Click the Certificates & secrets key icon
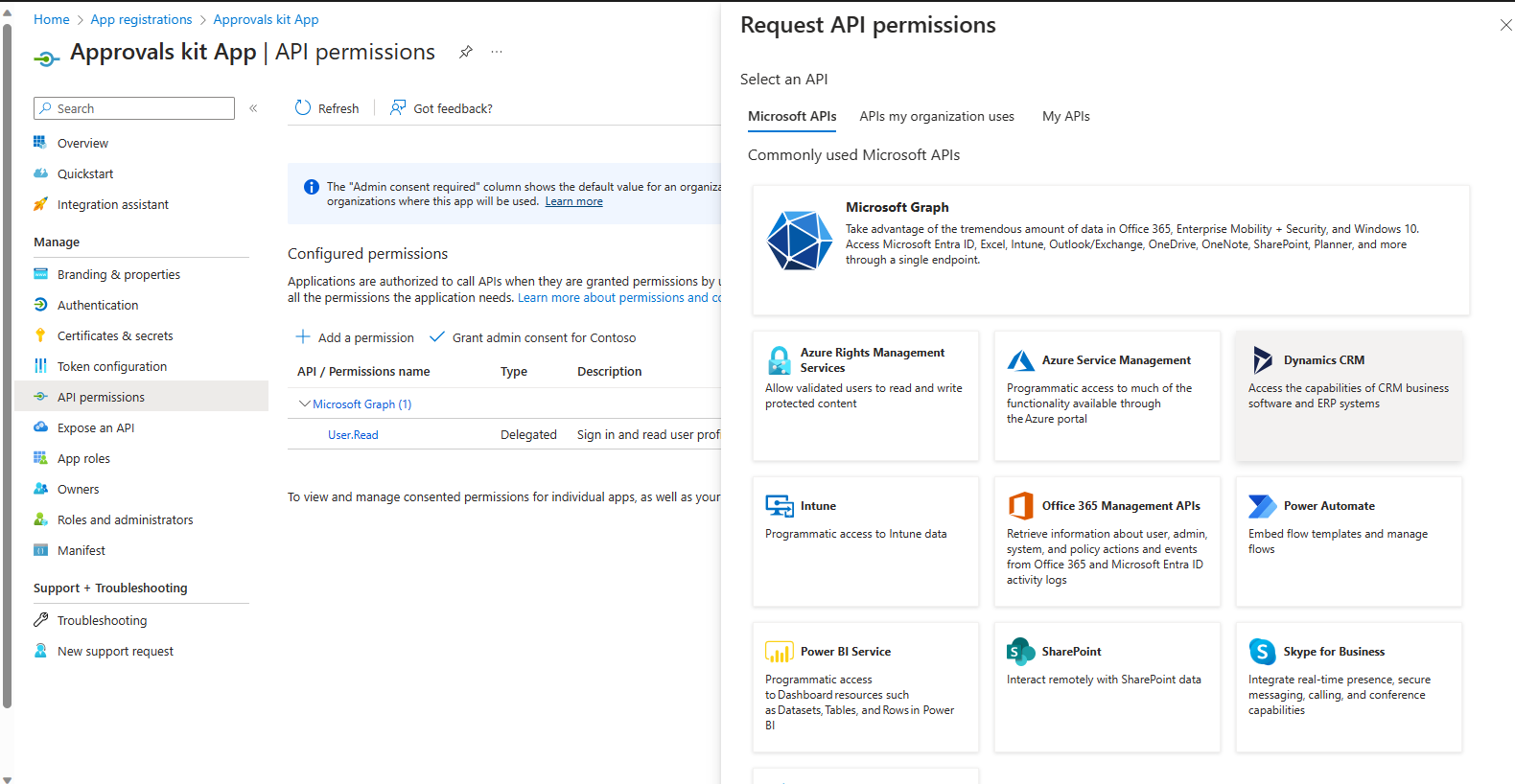This screenshot has width=1515, height=784. pos(40,335)
